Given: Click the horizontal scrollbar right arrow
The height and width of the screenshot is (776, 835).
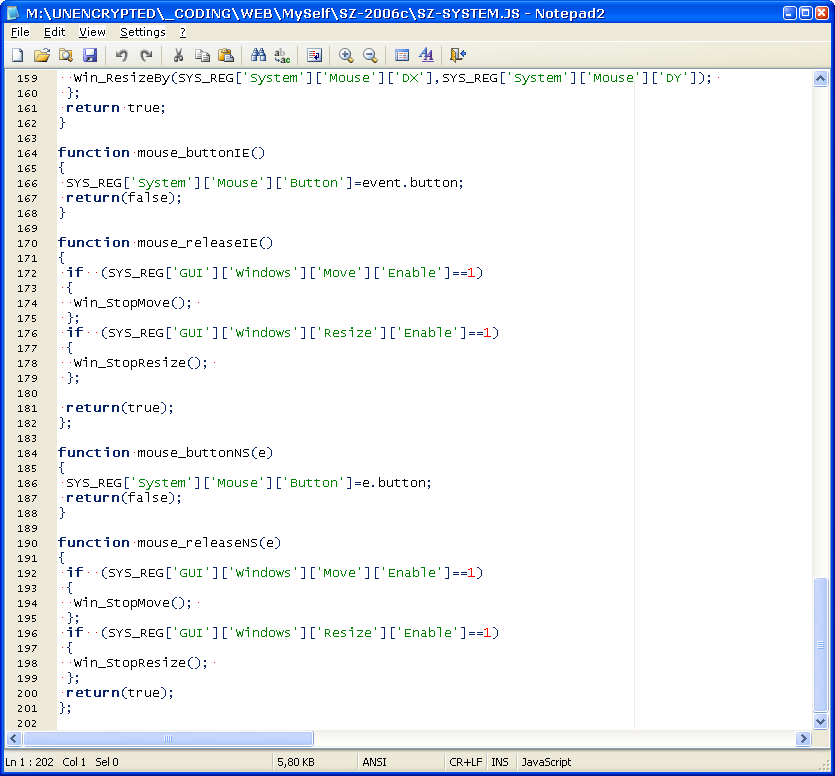Looking at the screenshot, I should [804, 738].
